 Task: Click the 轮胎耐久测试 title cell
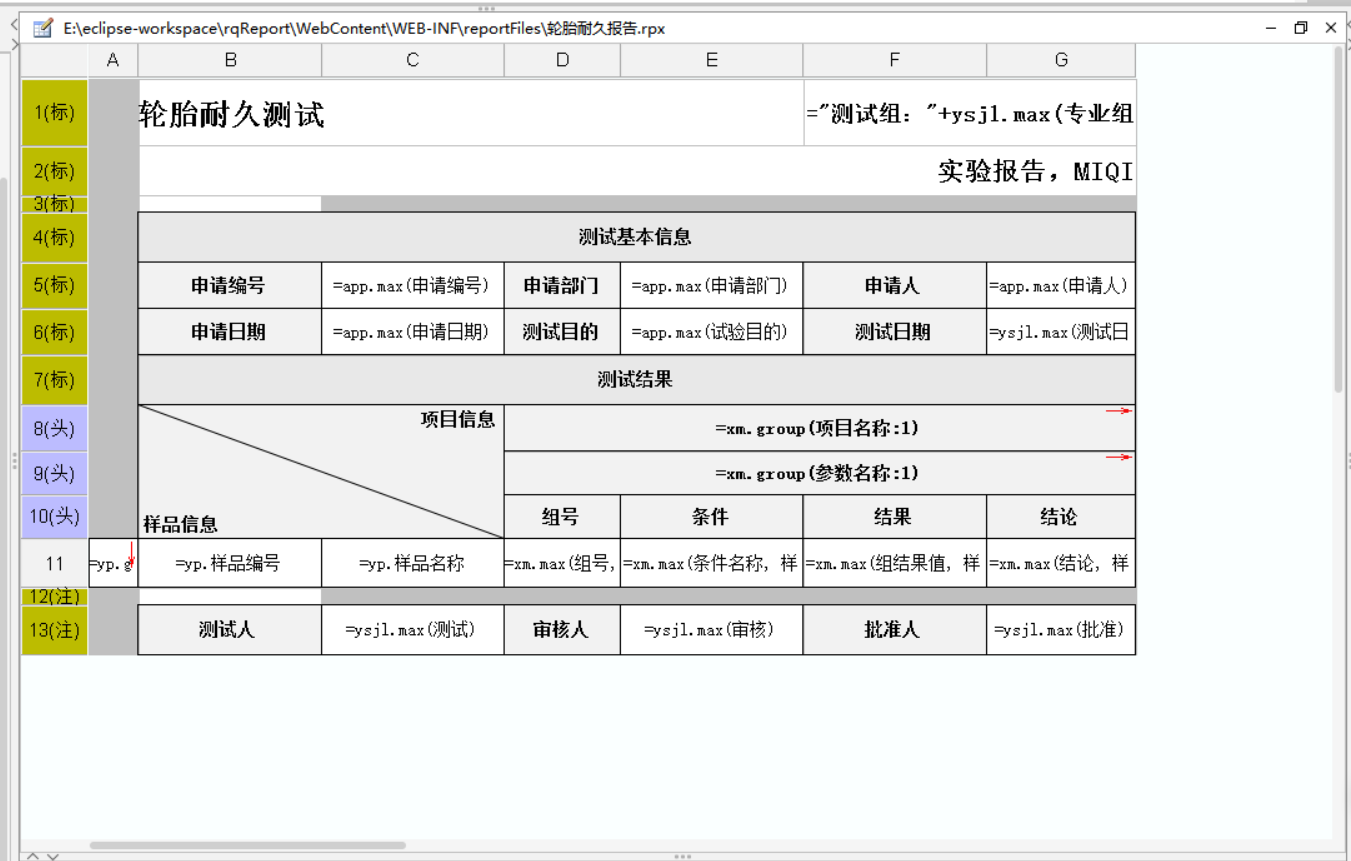click(x=471, y=113)
